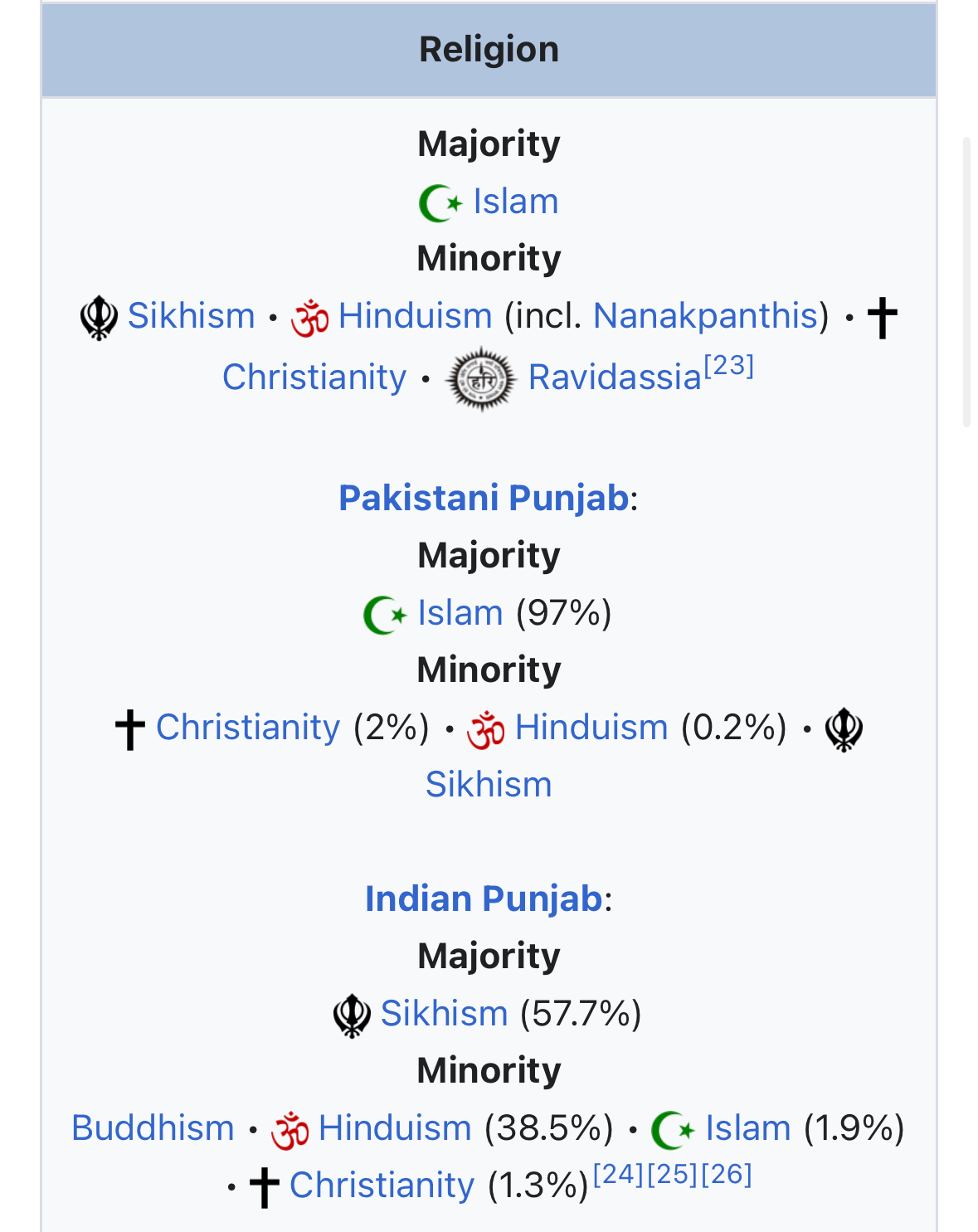Click the Om icon beside Hinduism (38.5%)
The width and height of the screenshot is (978, 1232).
coord(290,1130)
